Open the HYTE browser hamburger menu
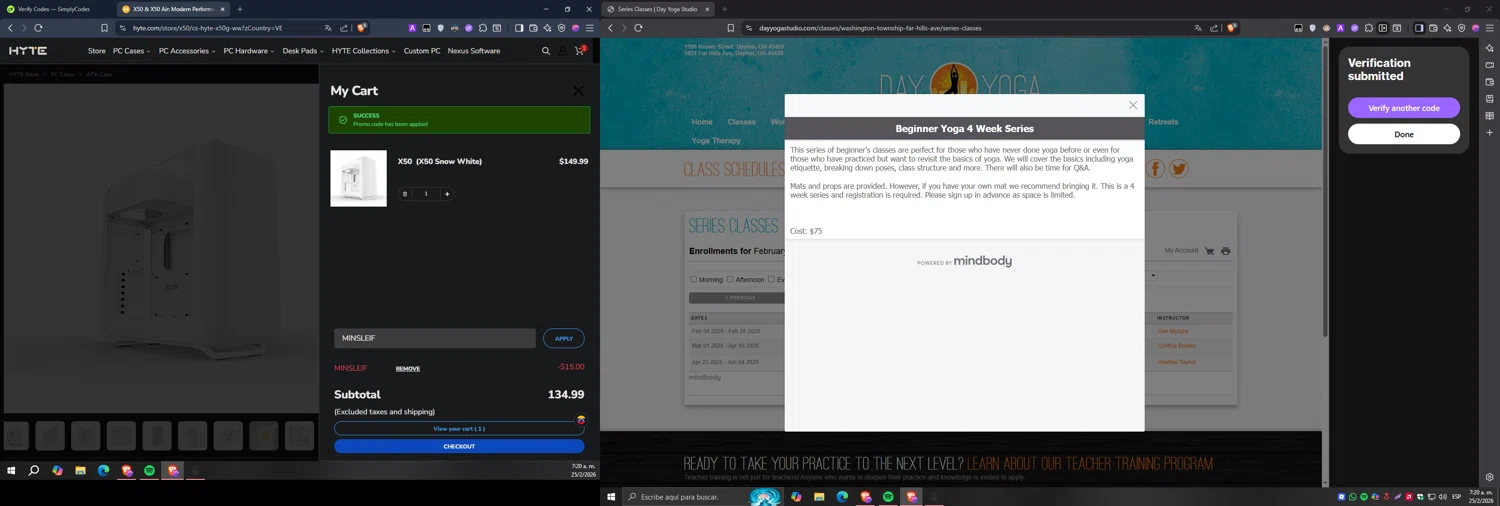1500x506 pixels. pos(590,28)
